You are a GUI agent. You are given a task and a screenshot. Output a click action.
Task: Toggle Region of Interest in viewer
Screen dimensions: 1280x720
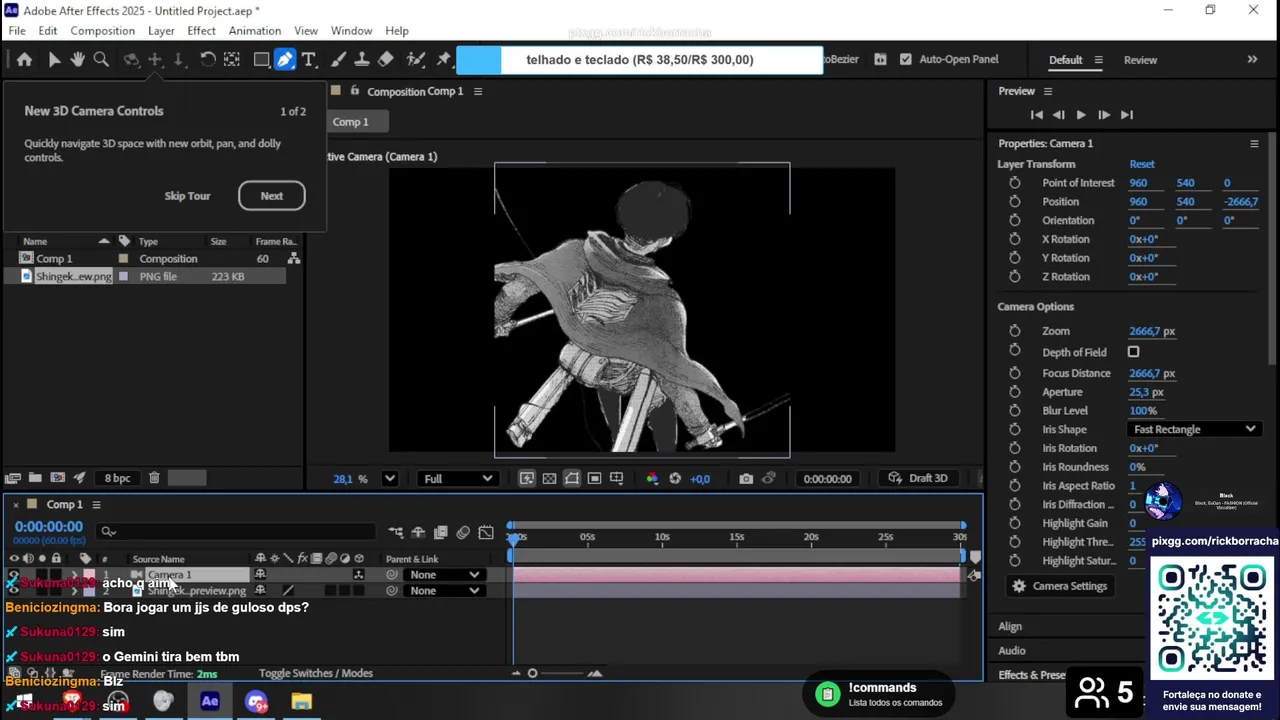tap(594, 479)
